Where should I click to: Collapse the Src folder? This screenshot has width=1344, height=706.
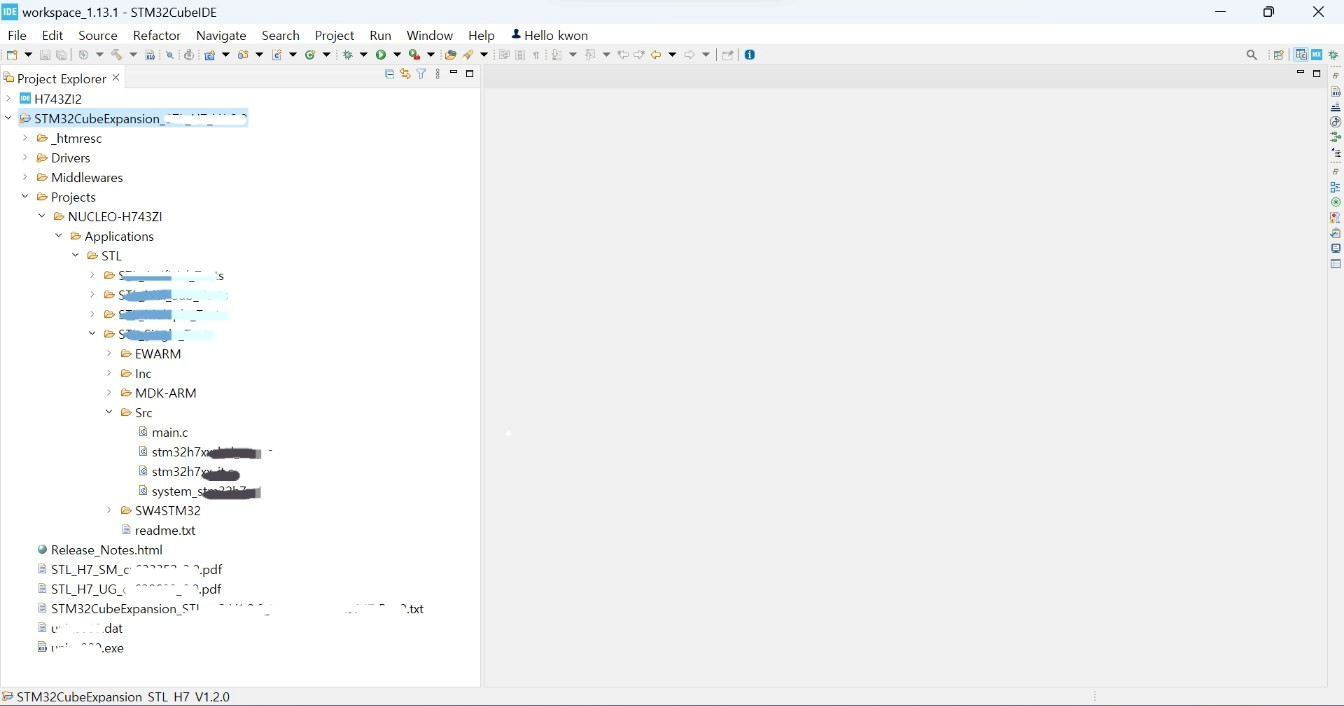(110, 413)
